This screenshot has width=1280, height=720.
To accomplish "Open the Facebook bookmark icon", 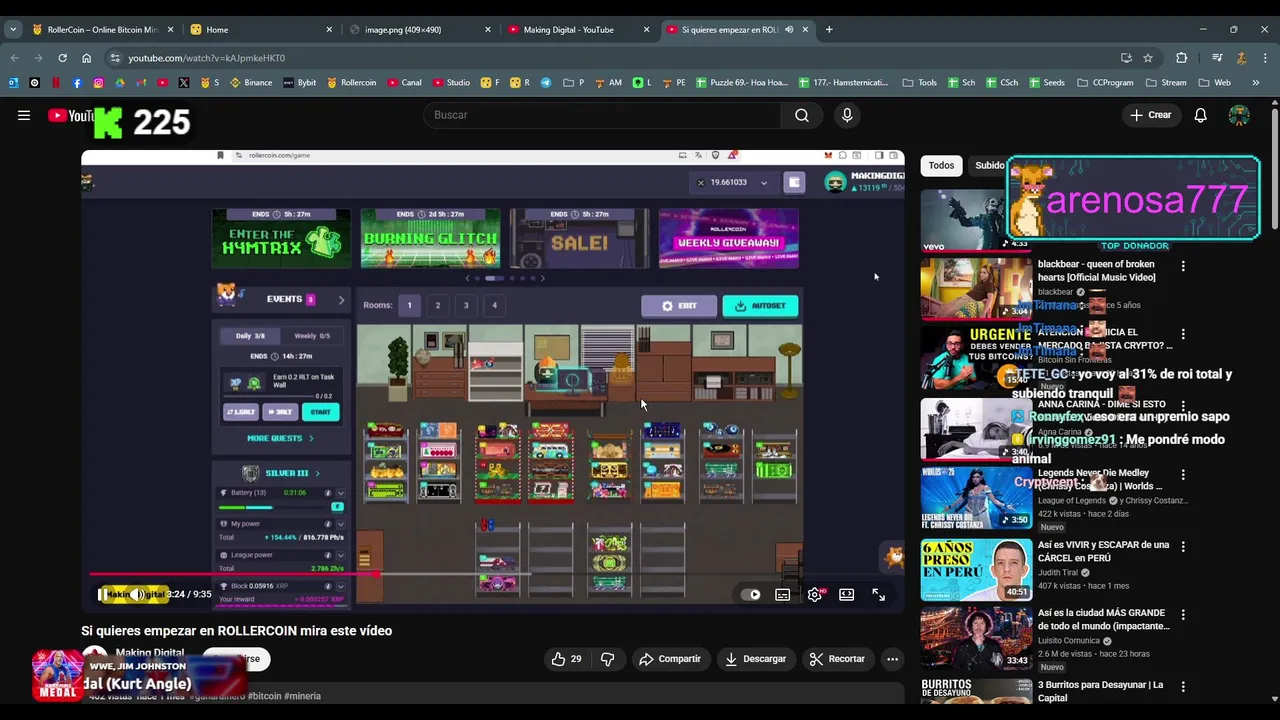I will click(77, 82).
